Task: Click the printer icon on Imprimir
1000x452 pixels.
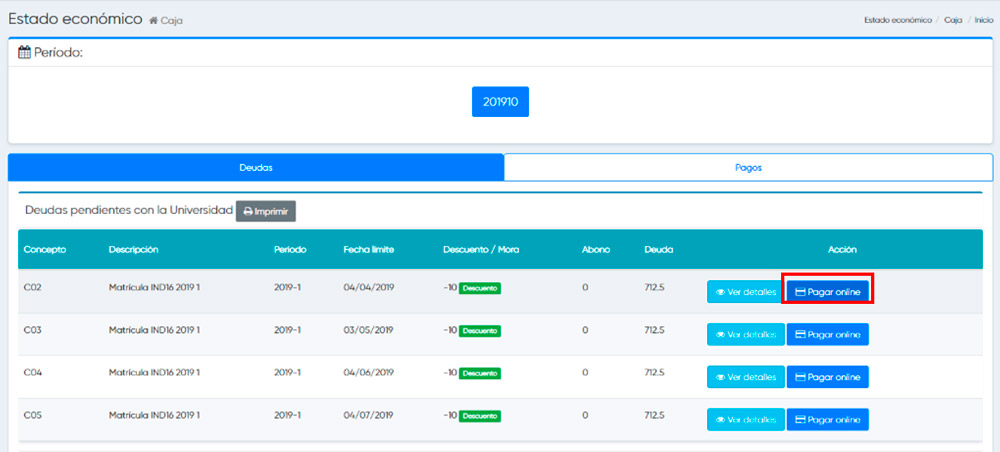Action: coord(248,212)
